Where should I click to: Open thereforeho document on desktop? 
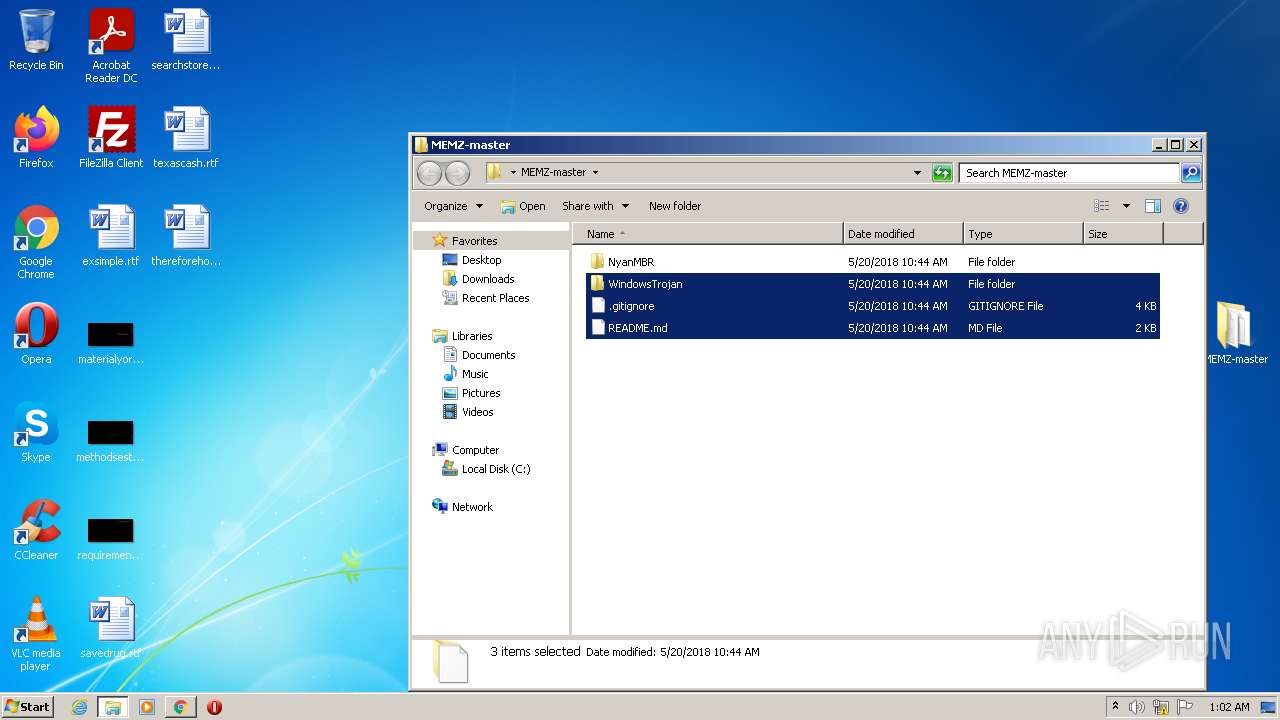click(x=186, y=236)
